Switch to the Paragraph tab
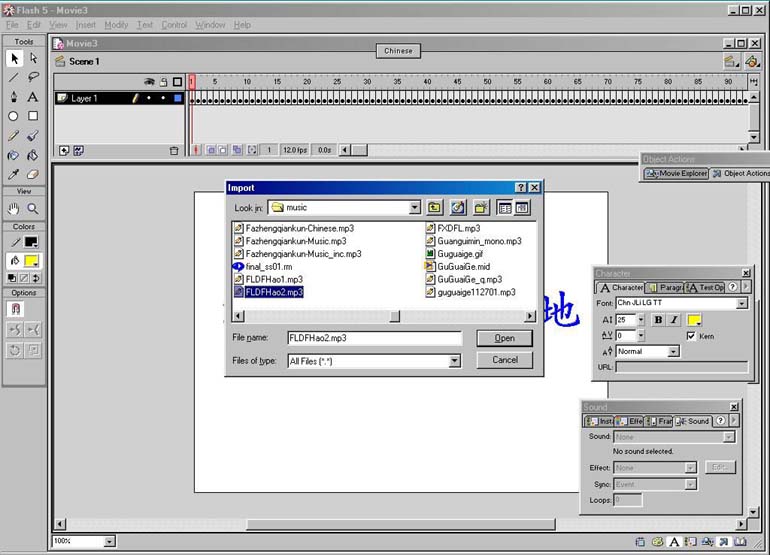 pyautogui.click(x=664, y=288)
